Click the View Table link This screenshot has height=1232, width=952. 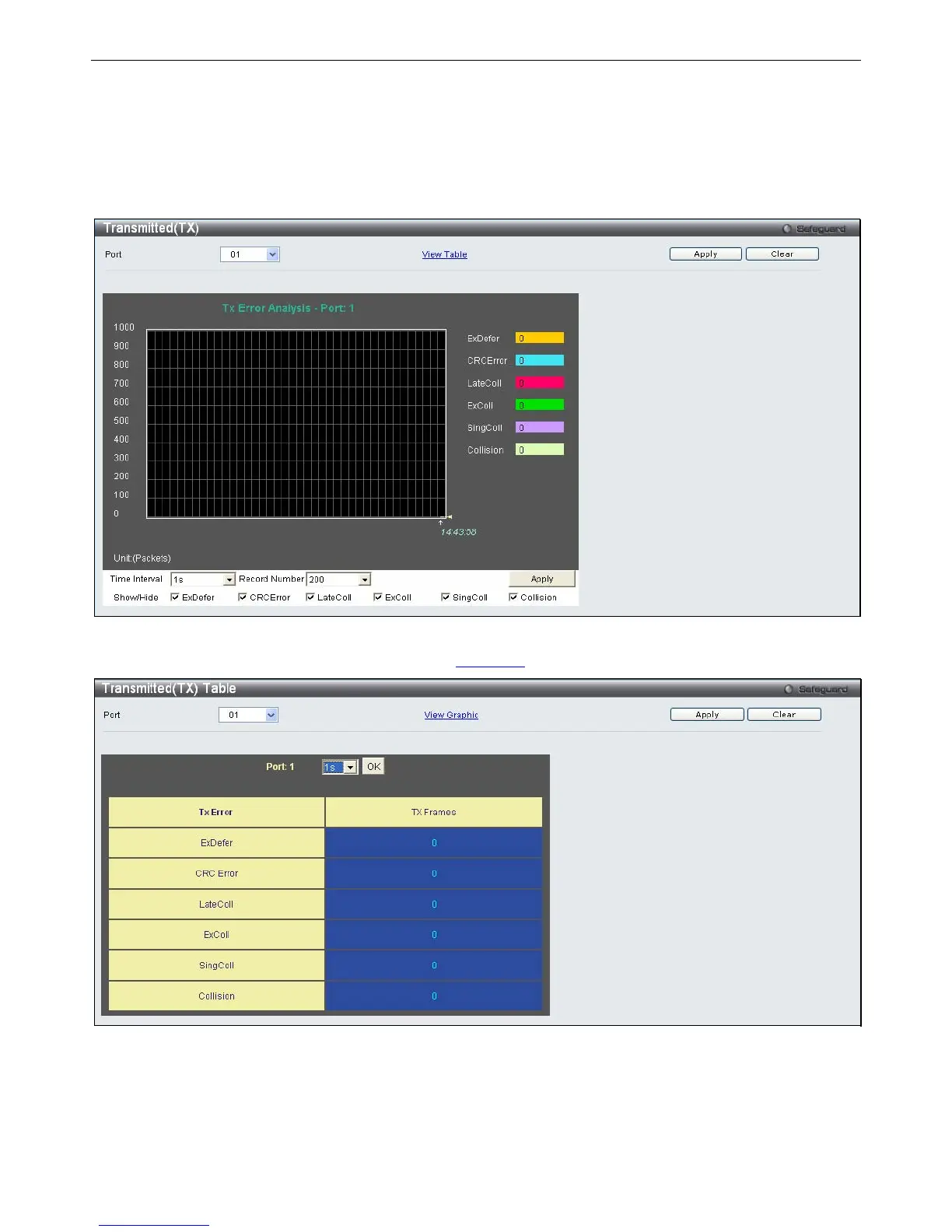click(x=445, y=254)
